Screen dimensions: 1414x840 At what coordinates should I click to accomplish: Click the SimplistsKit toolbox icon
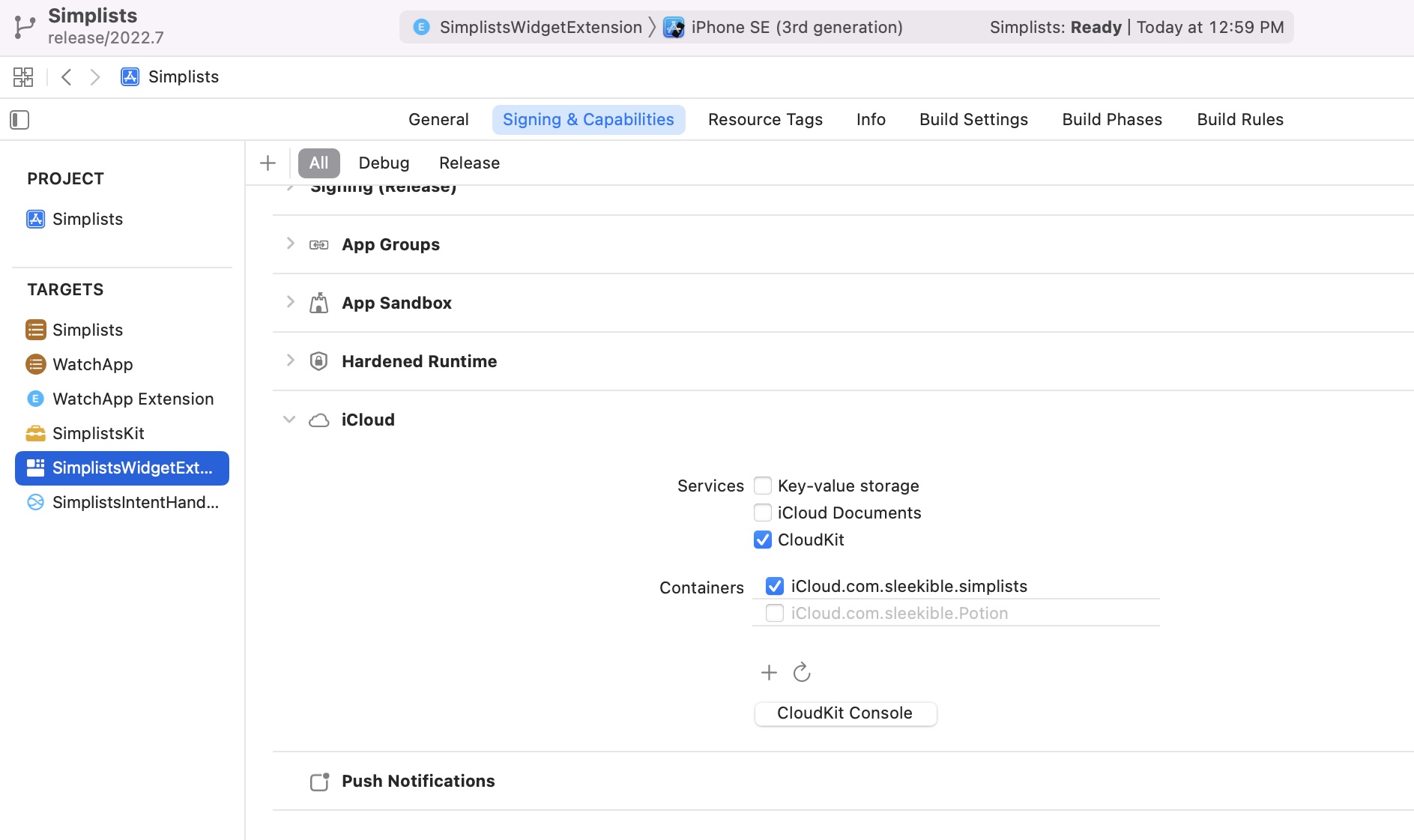click(35, 433)
